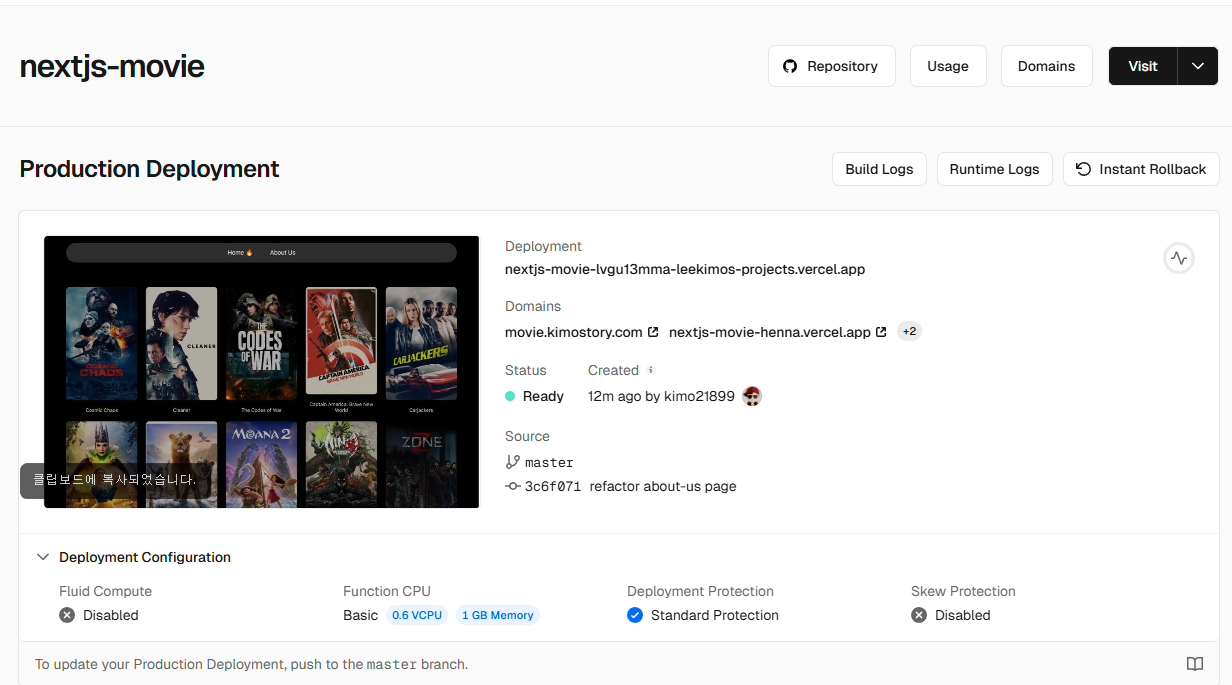Click external link icon beside nextjs-movie-henna.vercel.app

881,332
